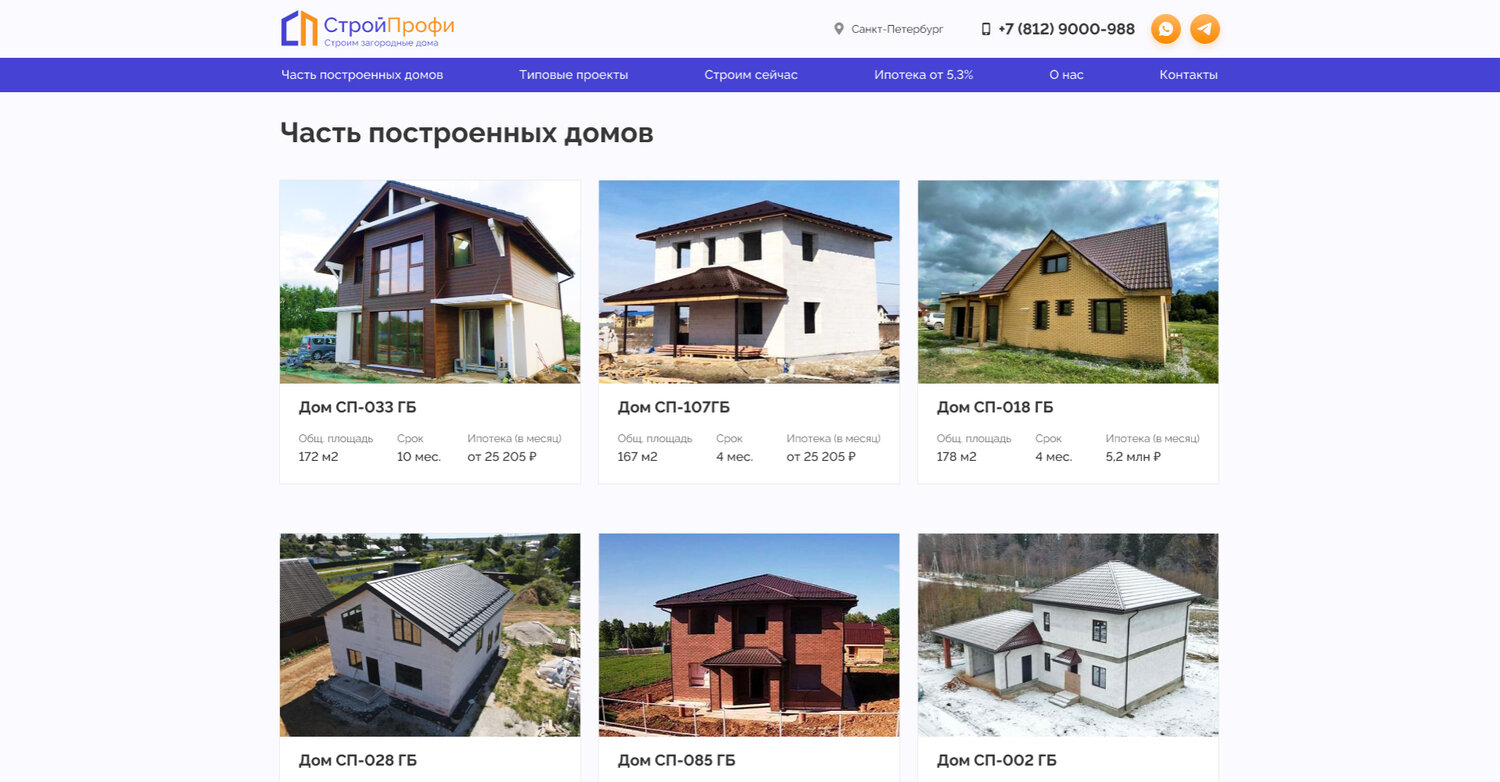Open WhatsApp chat via orange icon
Viewport: 1500px width, 782px height.
tap(1166, 29)
